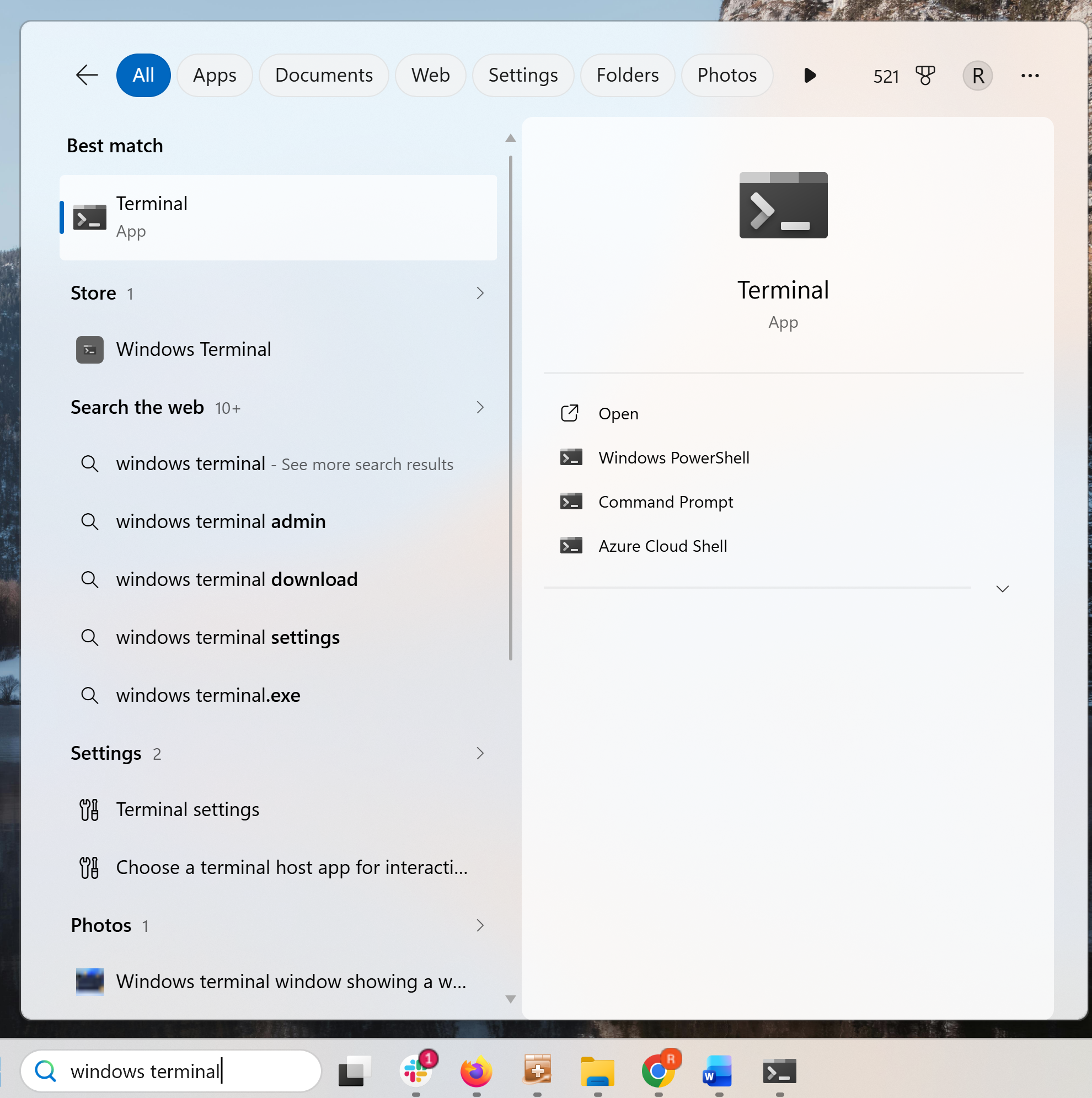This screenshot has height=1098, width=1092.
Task: Click the magnifier icon beside 'windows terminal.exe'
Action: pos(90,695)
